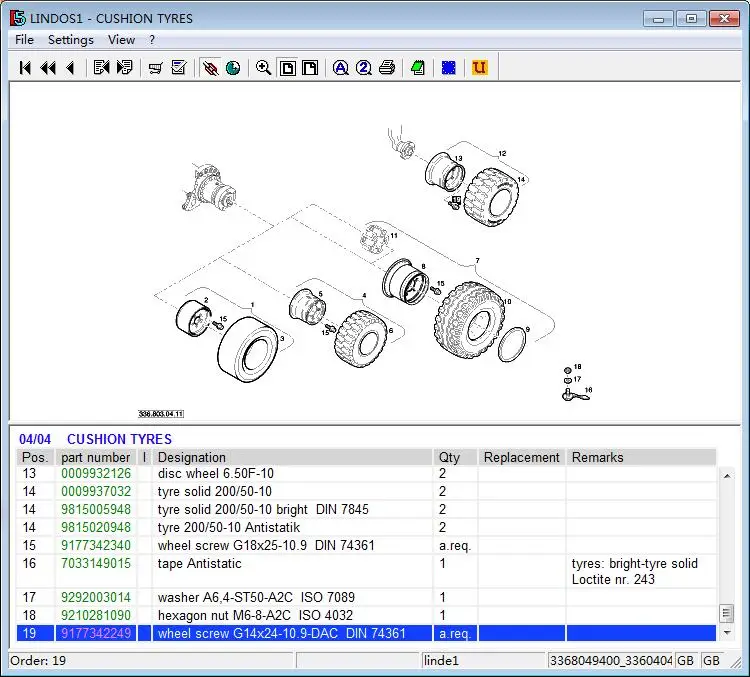Screen dimensions: 750x677
Task: Click the zoom magnifier icon
Action: point(263,68)
